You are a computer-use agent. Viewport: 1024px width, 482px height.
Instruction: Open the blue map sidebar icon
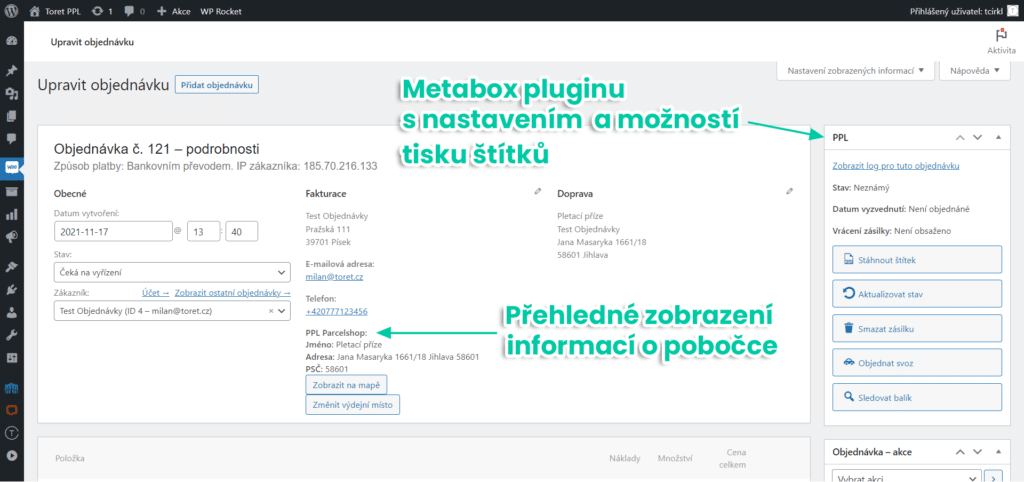pos(11,388)
